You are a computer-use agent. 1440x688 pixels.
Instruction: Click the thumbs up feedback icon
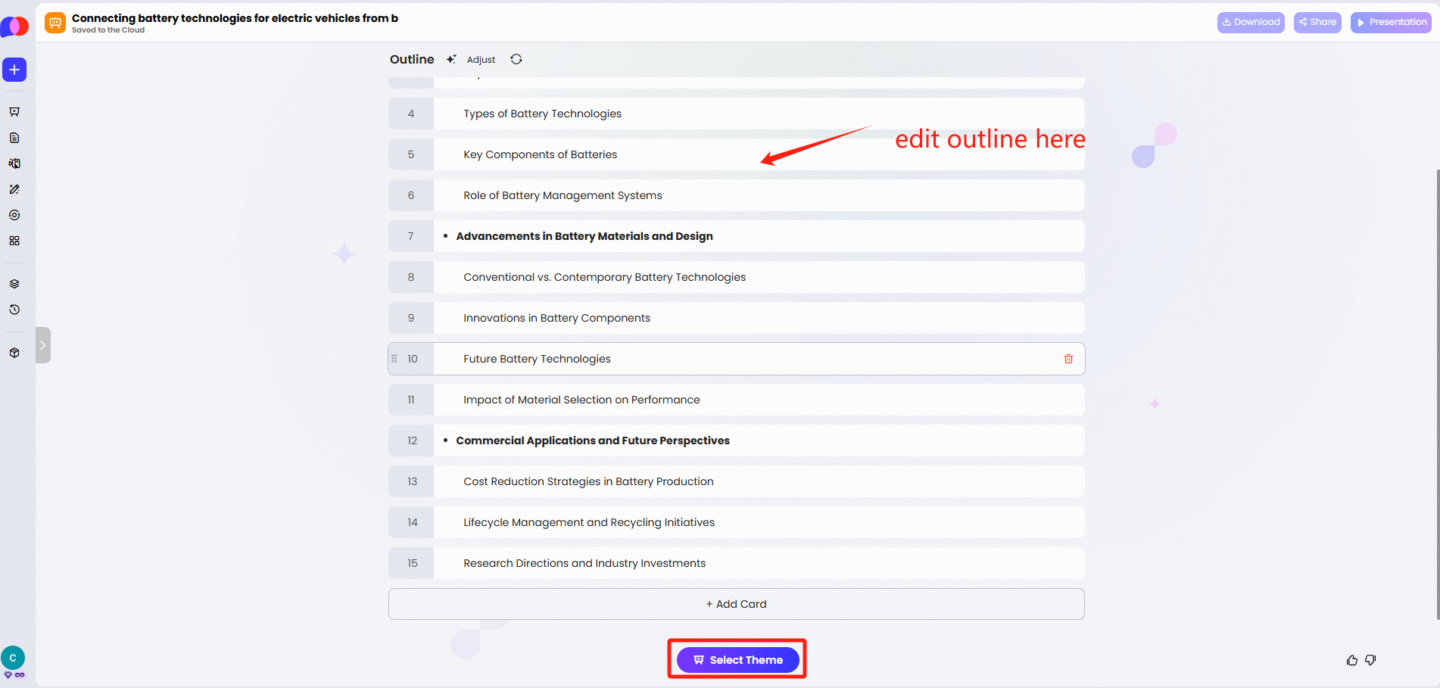pyautogui.click(x=1352, y=660)
